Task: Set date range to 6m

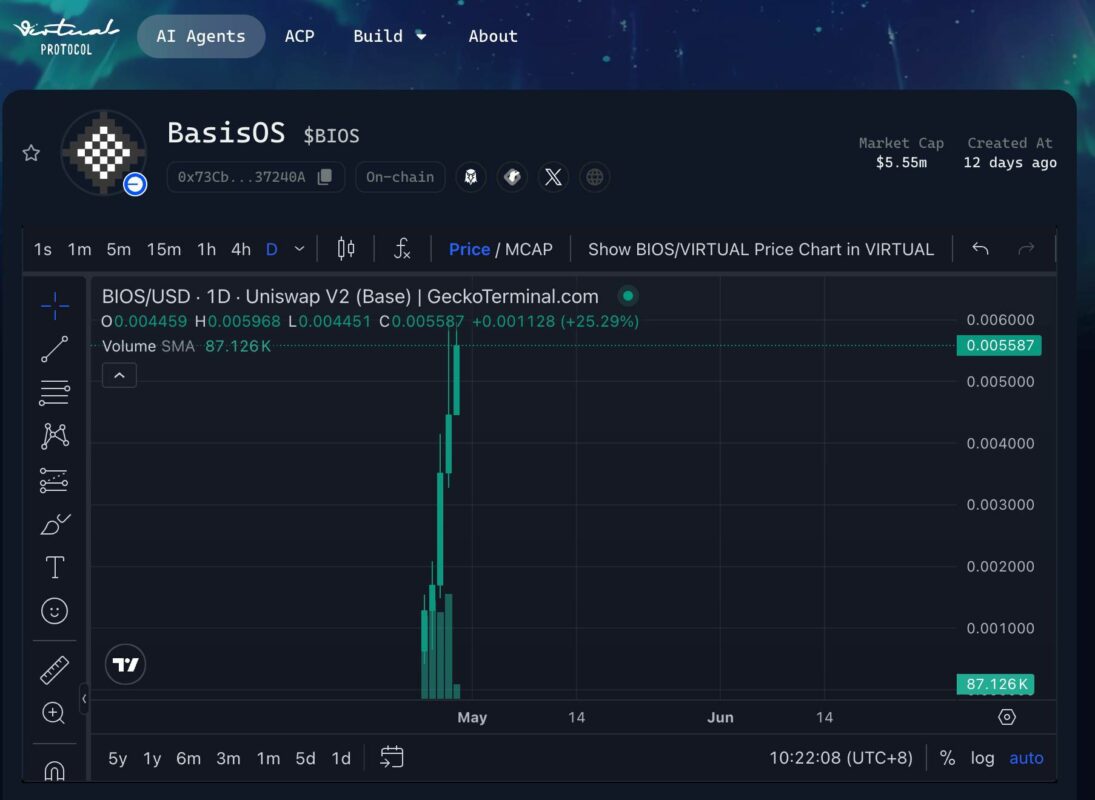Action: (x=189, y=758)
